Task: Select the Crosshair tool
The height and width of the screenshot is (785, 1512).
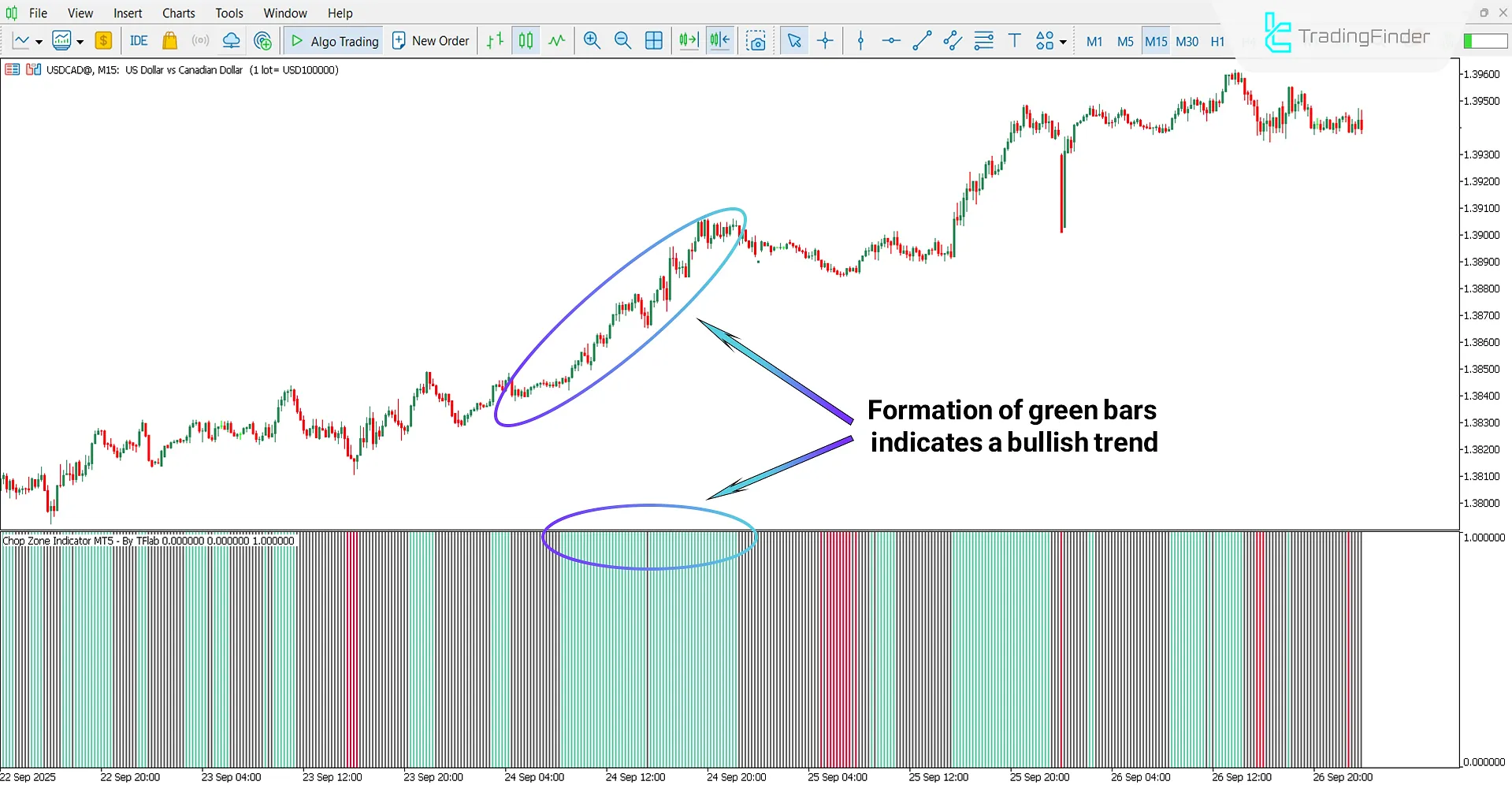Action: coord(825,40)
